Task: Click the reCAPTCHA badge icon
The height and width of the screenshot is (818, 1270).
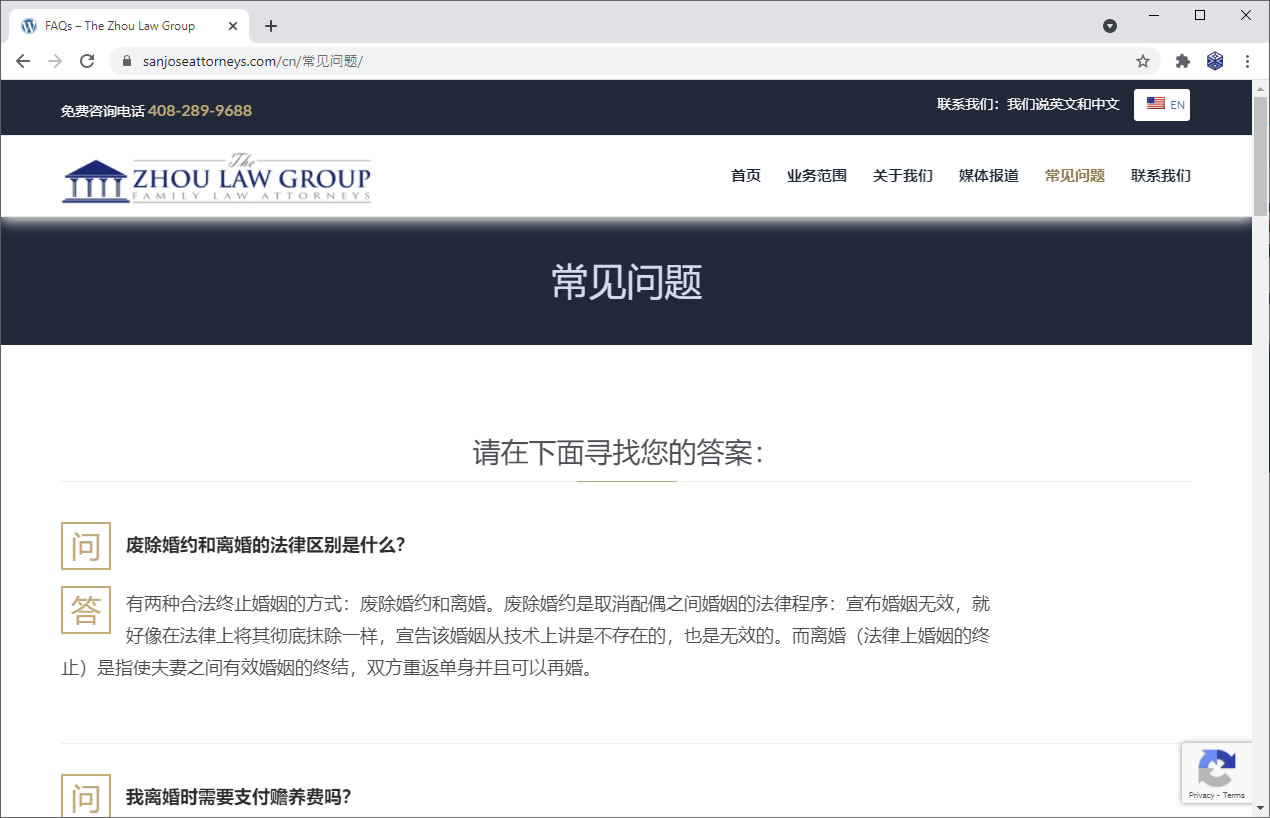Action: 1216,771
